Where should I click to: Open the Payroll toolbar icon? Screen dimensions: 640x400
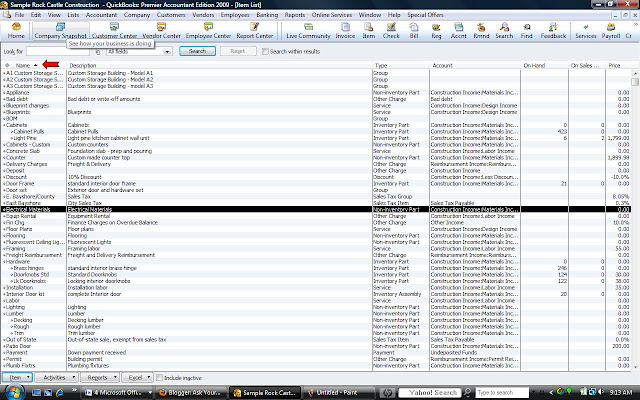pos(611,31)
